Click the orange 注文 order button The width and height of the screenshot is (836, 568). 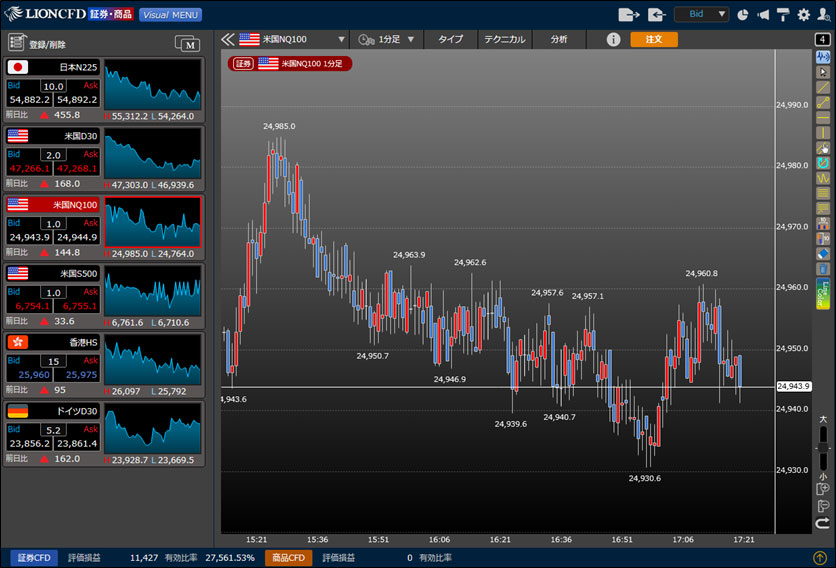pyautogui.click(x=653, y=40)
